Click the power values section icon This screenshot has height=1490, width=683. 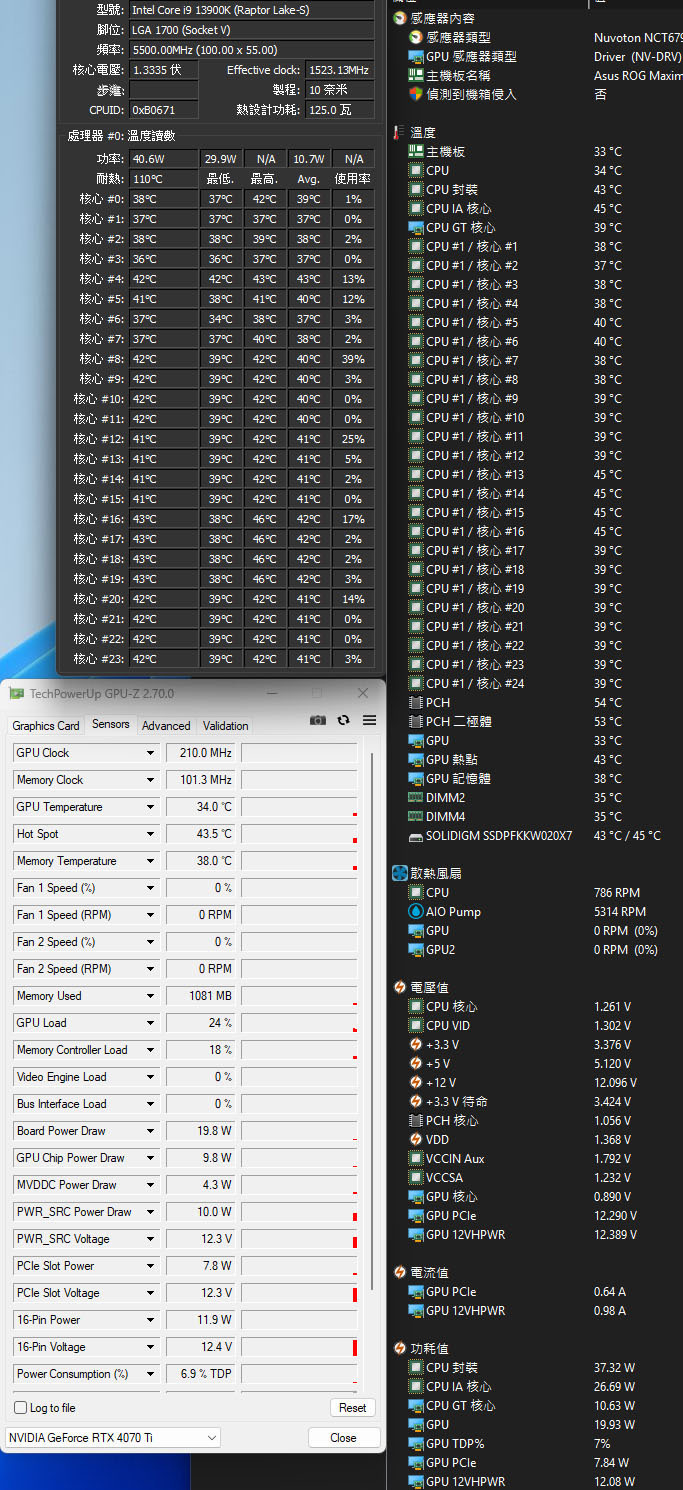400,1348
